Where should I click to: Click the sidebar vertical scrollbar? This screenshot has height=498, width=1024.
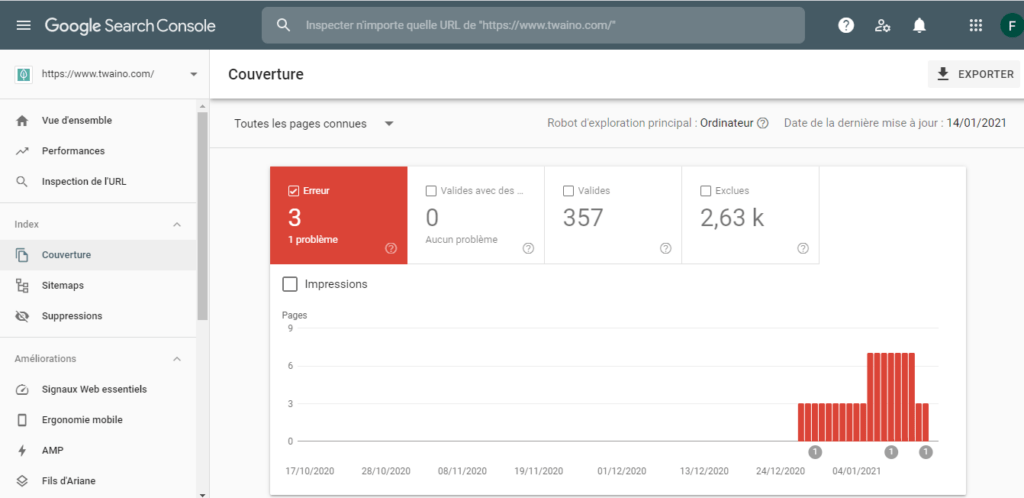pyautogui.click(x=203, y=210)
